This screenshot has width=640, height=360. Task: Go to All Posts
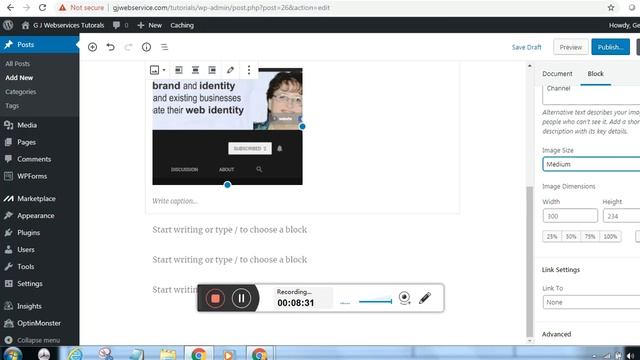(18, 64)
